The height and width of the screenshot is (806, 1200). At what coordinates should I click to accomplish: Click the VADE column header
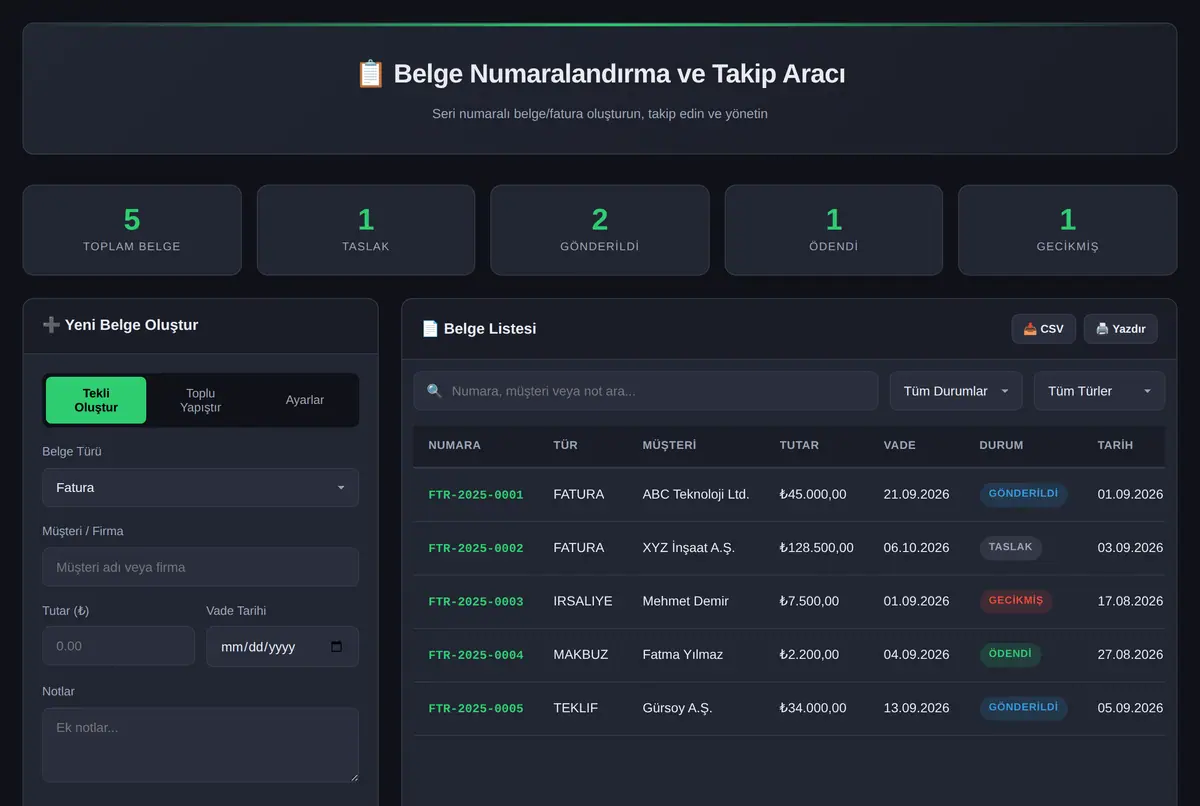tap(900, 445)
